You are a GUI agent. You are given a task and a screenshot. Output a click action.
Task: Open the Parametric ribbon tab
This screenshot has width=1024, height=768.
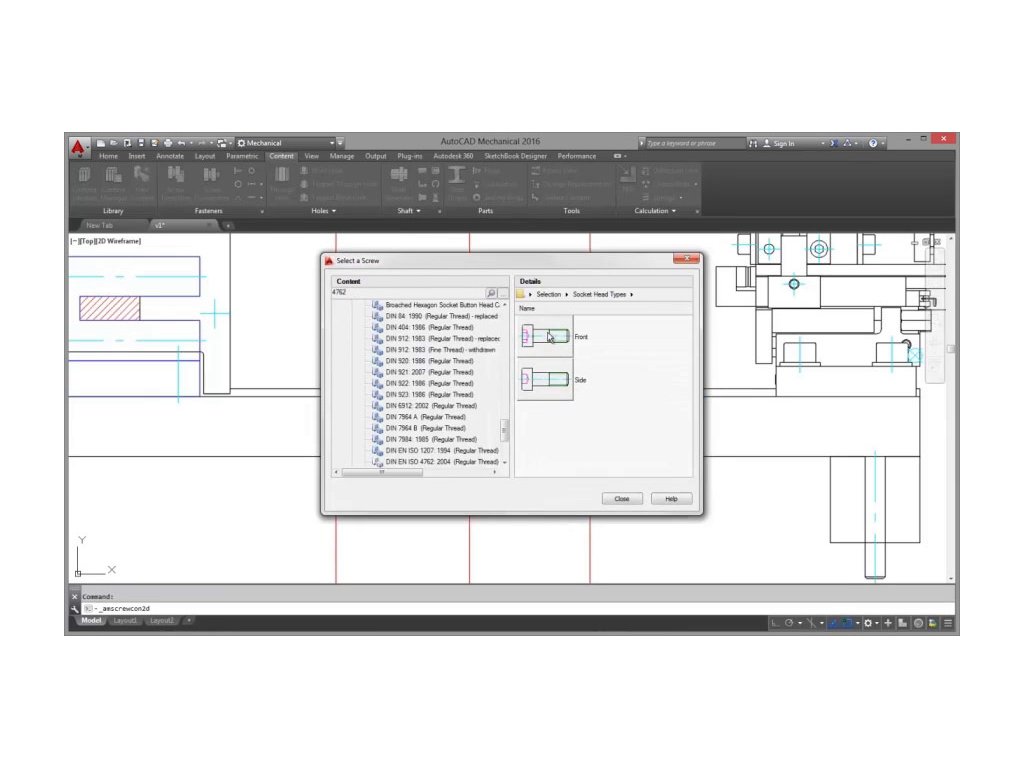[x=242, y=156]
